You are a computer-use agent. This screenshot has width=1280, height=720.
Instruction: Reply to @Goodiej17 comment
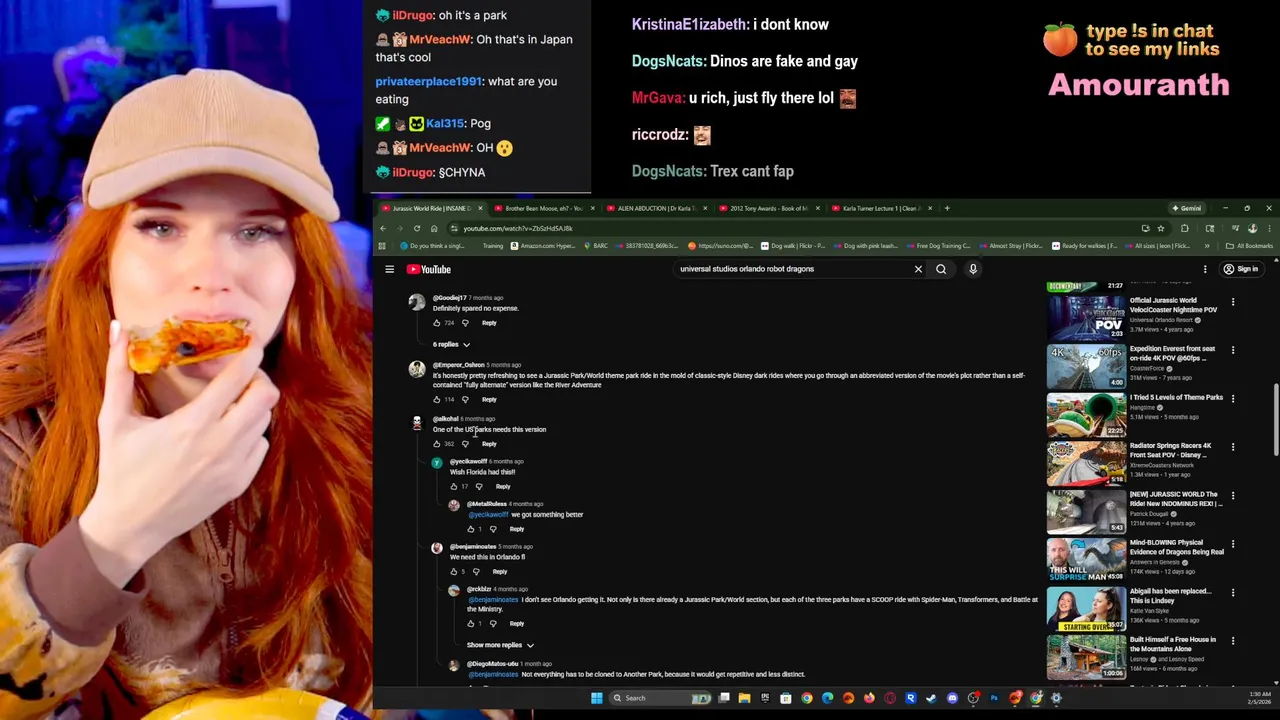[x=489, y=323]
